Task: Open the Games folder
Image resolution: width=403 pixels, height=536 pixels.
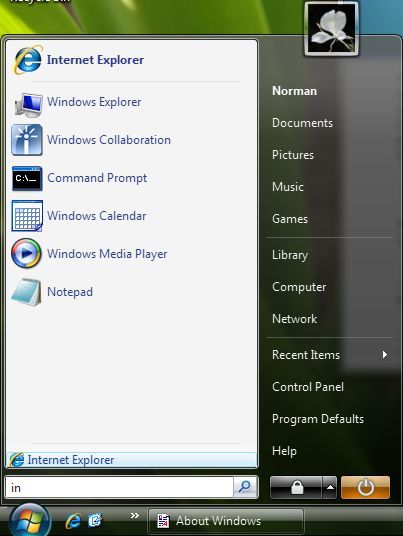Action: pos(290,219)
